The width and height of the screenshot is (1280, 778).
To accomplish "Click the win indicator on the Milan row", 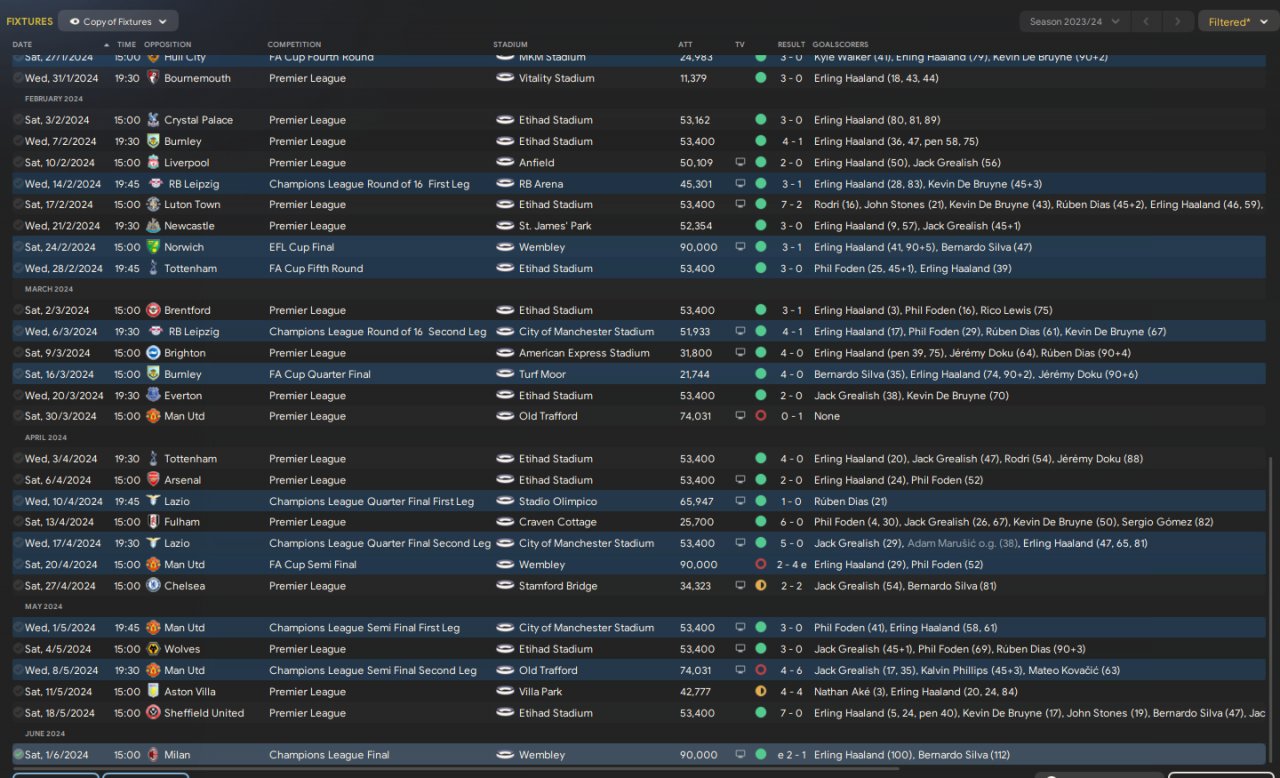I will pyautogui.click(x=761, y=755).
